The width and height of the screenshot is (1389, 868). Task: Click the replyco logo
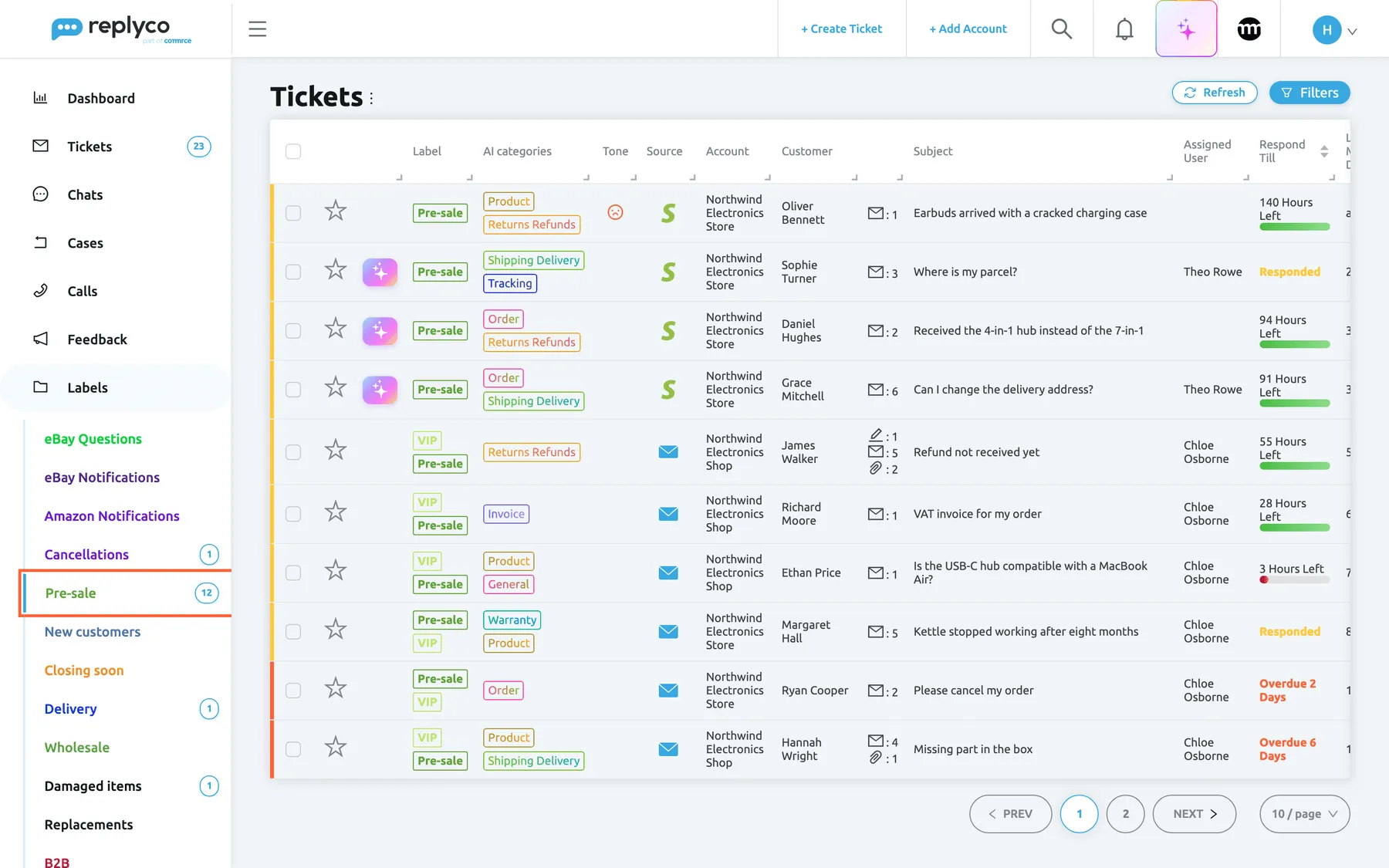tap(121, 29)
